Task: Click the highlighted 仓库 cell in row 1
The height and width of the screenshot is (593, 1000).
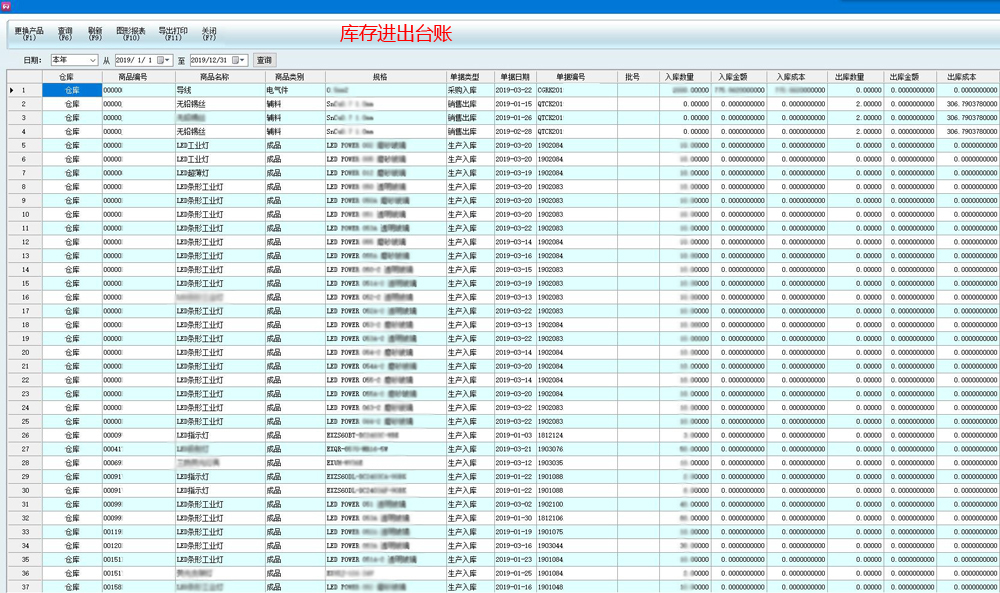Action: click(72, 90)
